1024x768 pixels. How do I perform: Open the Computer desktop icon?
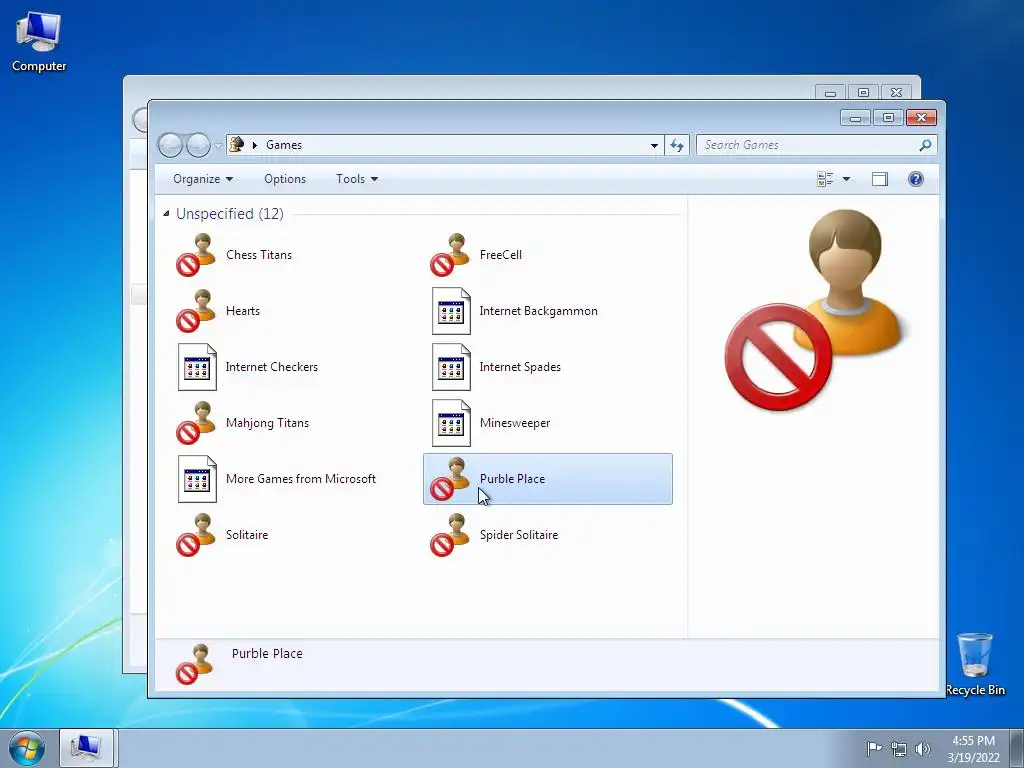(x=39, y=42)
